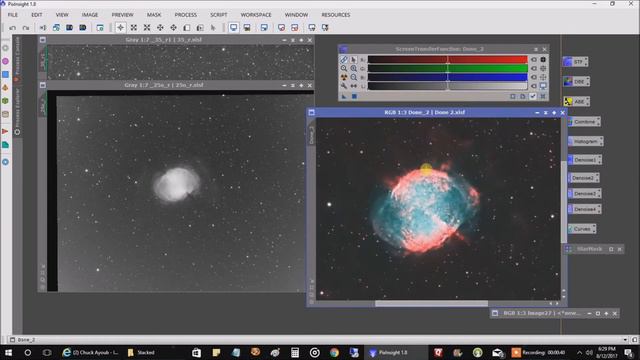Select the Pan mode four-arrow icon

[160, 28]
